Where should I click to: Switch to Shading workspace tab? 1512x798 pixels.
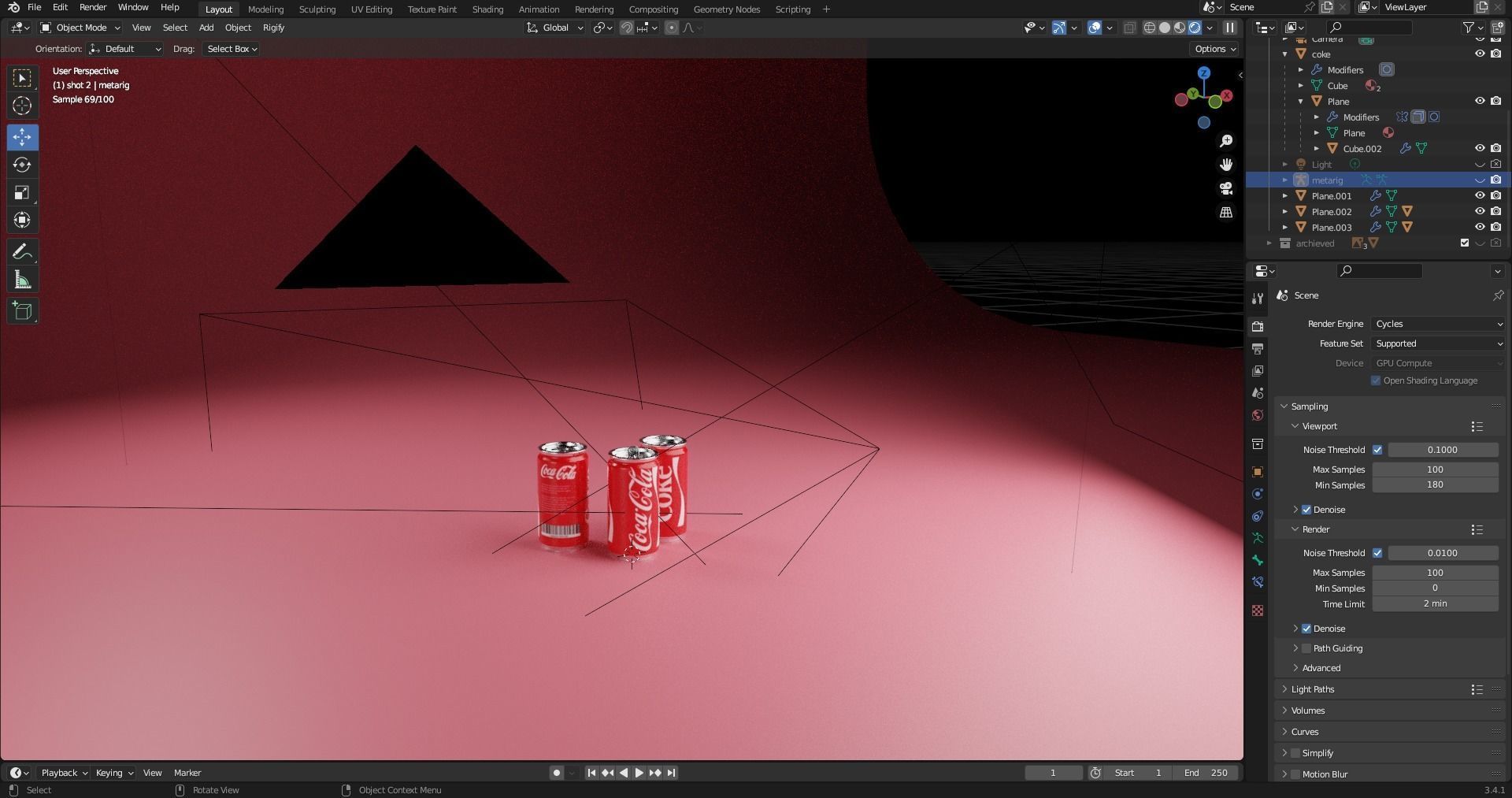[487, 9]
